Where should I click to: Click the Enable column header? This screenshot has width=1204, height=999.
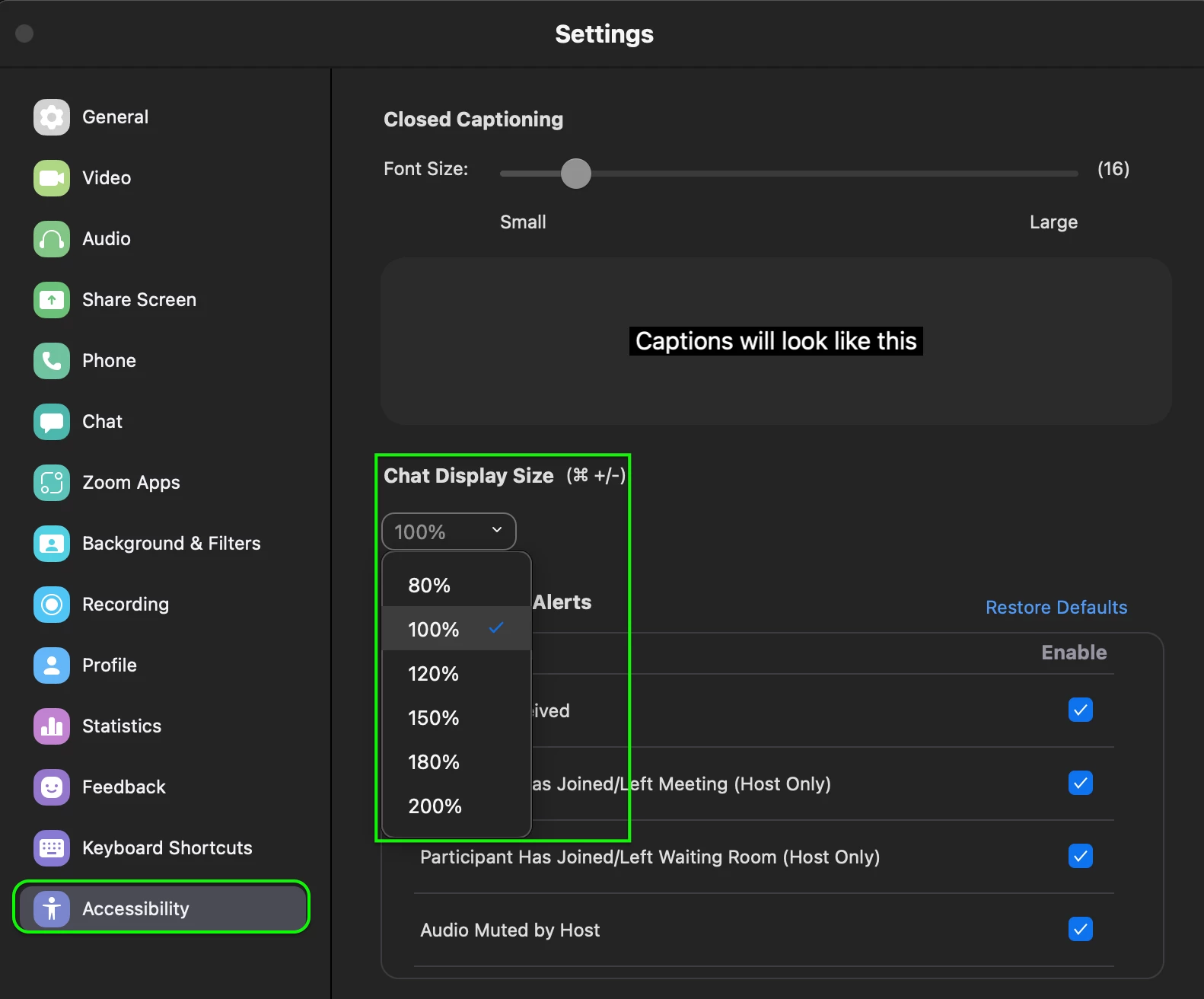[x=1074, y=653]
